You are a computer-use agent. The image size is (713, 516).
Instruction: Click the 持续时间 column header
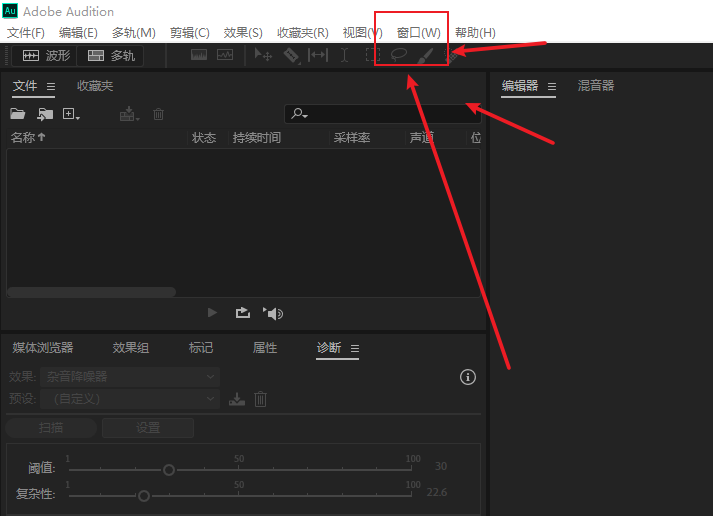(256, 138)
